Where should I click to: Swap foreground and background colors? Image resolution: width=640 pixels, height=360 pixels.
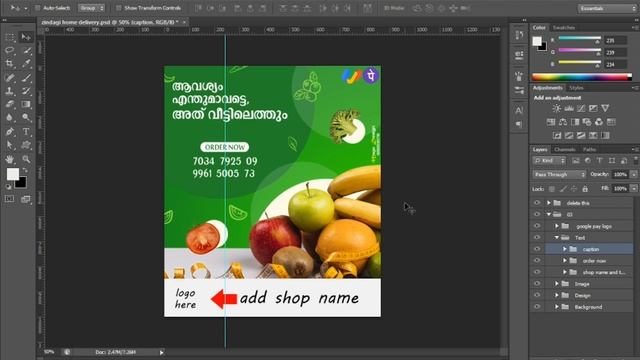tap(25, 170)
